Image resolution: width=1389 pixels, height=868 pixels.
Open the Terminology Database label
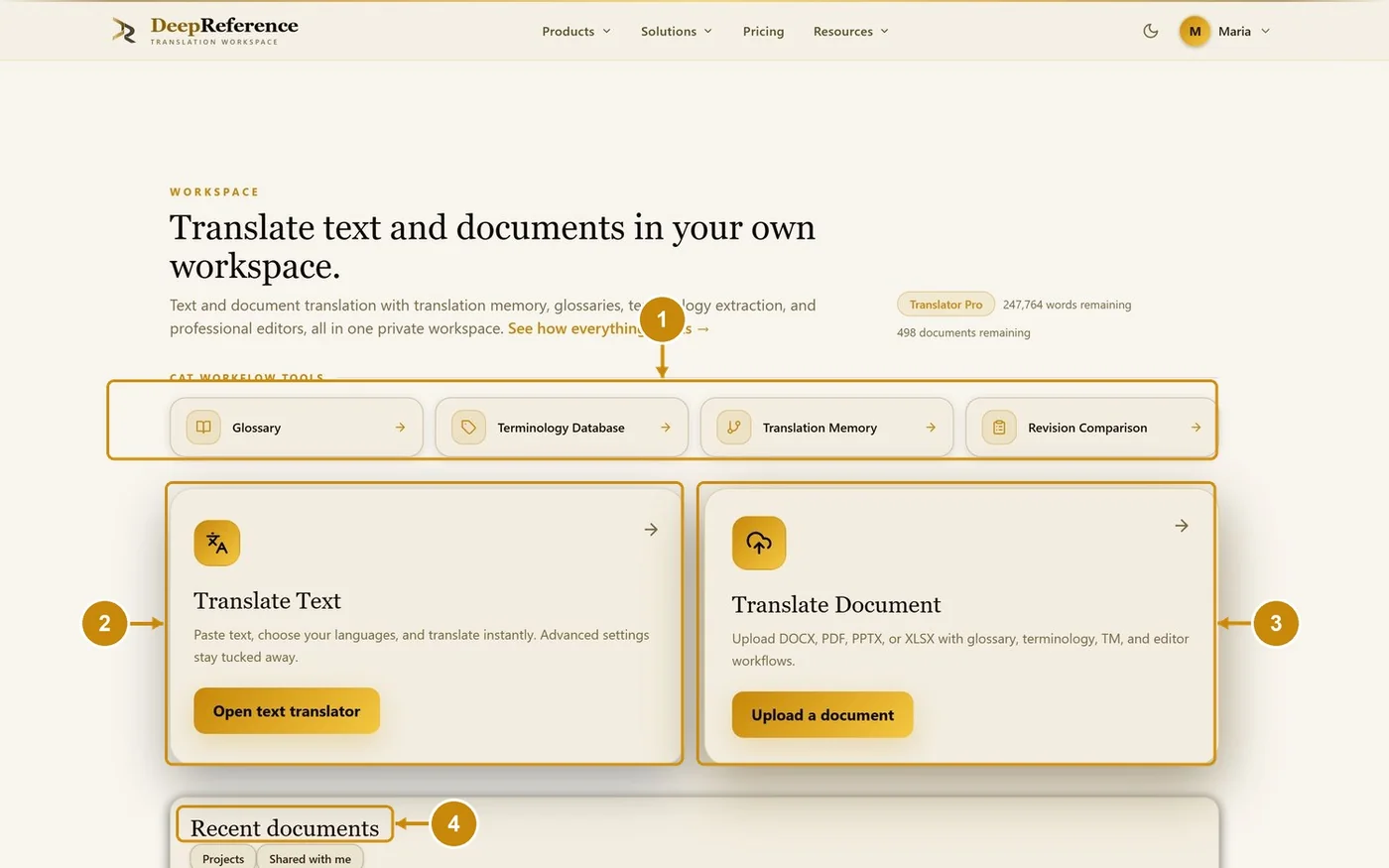pyautogui.click(x=561, y=428)
